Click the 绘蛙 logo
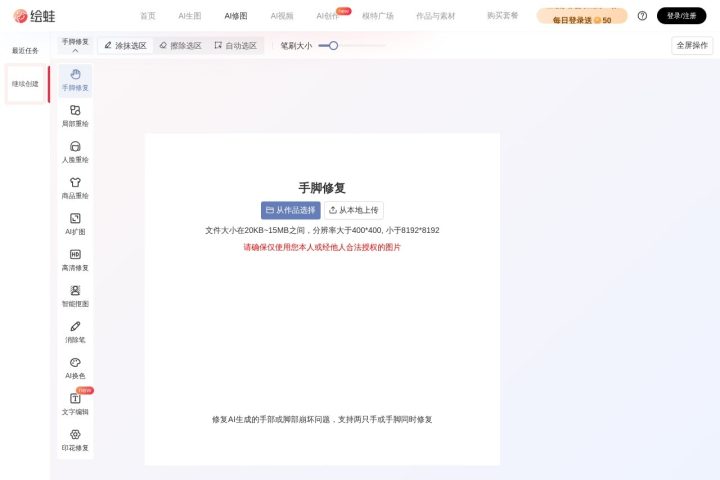 34,16
